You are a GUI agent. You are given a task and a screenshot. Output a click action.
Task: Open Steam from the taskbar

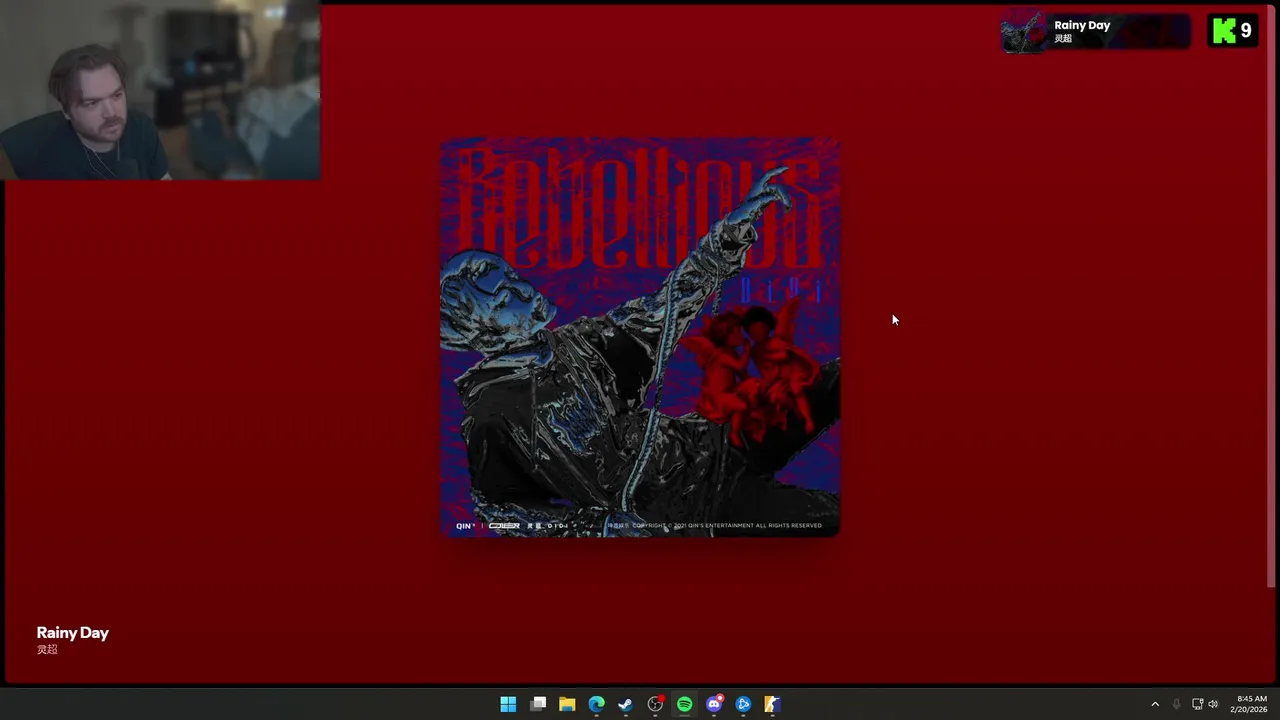(x=626, y=704)
